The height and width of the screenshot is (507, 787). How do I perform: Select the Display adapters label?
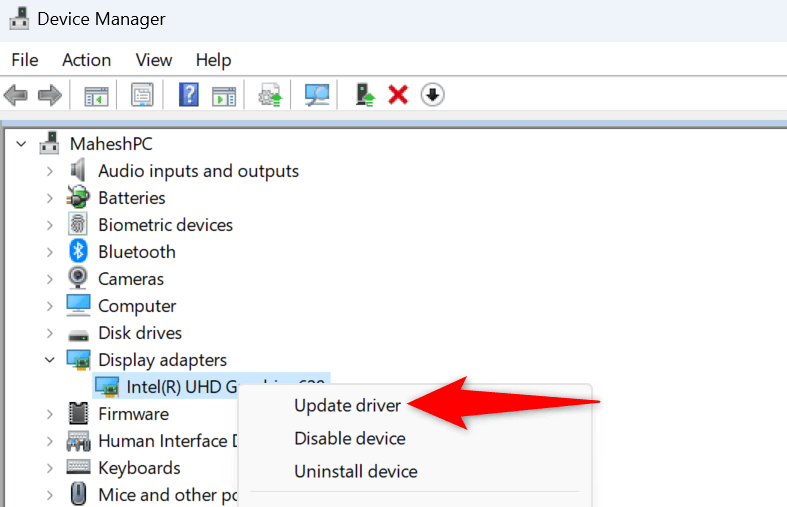162,360
